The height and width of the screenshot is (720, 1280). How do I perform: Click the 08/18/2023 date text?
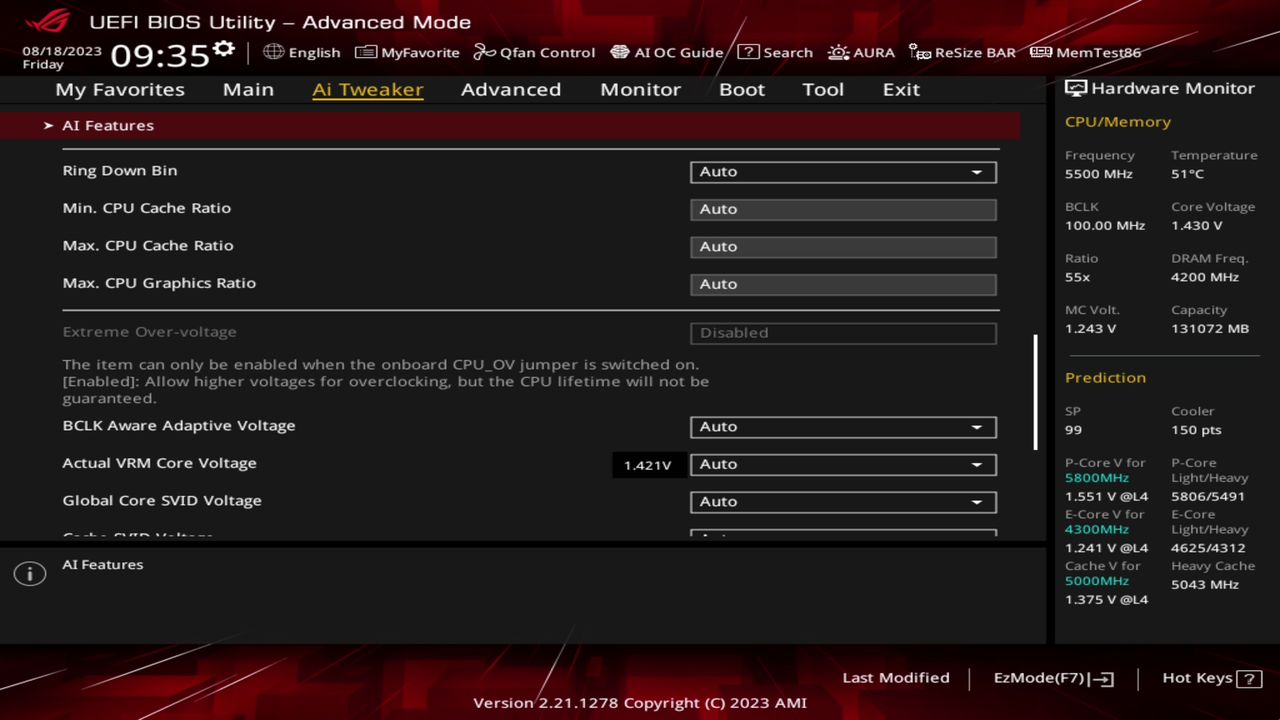click(x=62, y=50)
